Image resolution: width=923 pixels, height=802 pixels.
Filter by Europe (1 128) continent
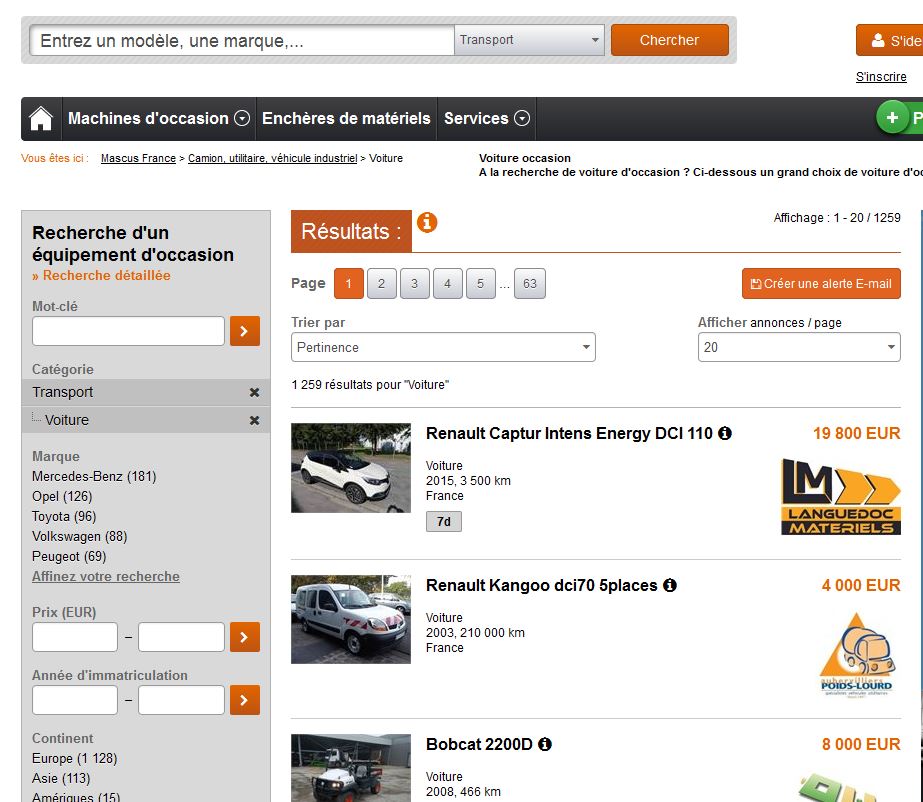75,758
